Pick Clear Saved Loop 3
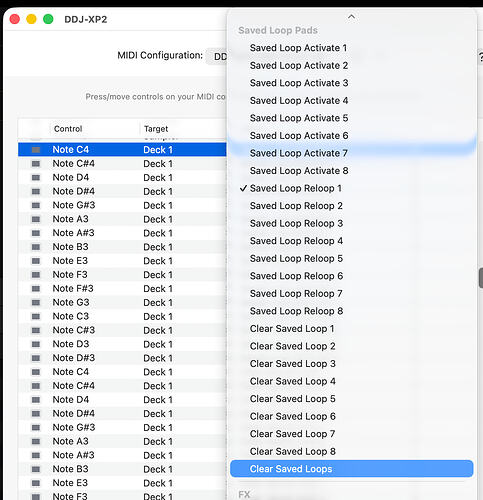The height and width of the screenshot is (500, 483). click(x=351, y=364)
